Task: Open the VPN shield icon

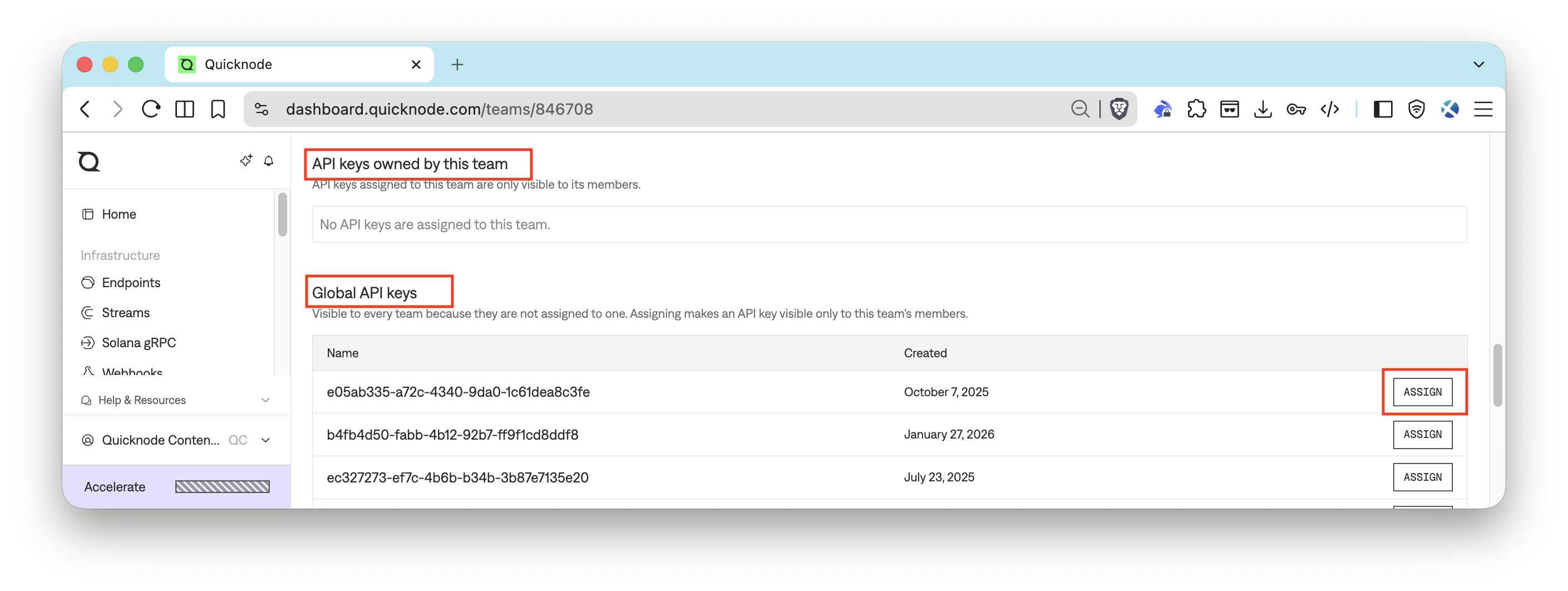Action: [x=1417, y=109]
